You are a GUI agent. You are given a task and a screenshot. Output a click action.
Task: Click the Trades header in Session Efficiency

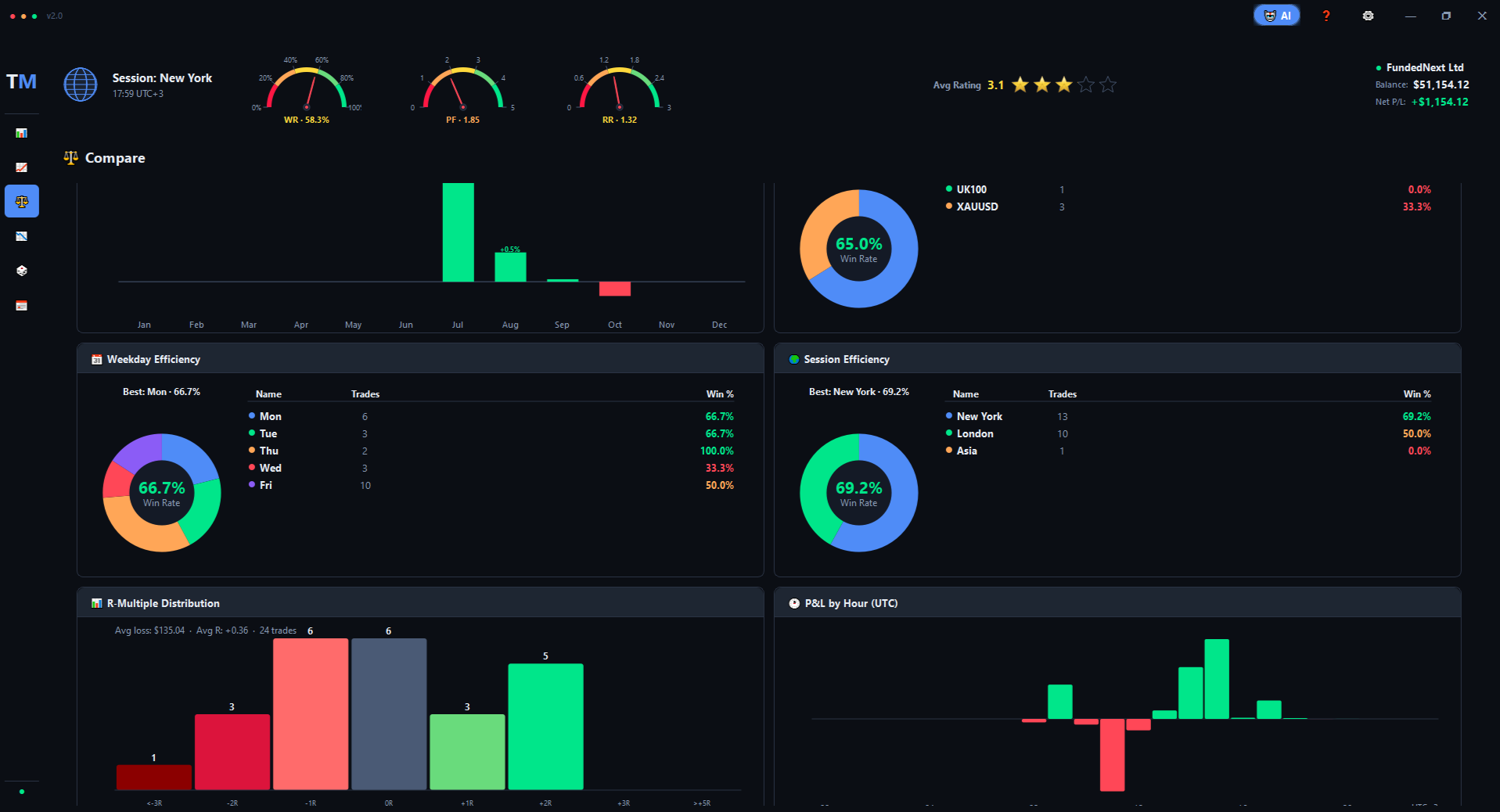coord(1063,394)
